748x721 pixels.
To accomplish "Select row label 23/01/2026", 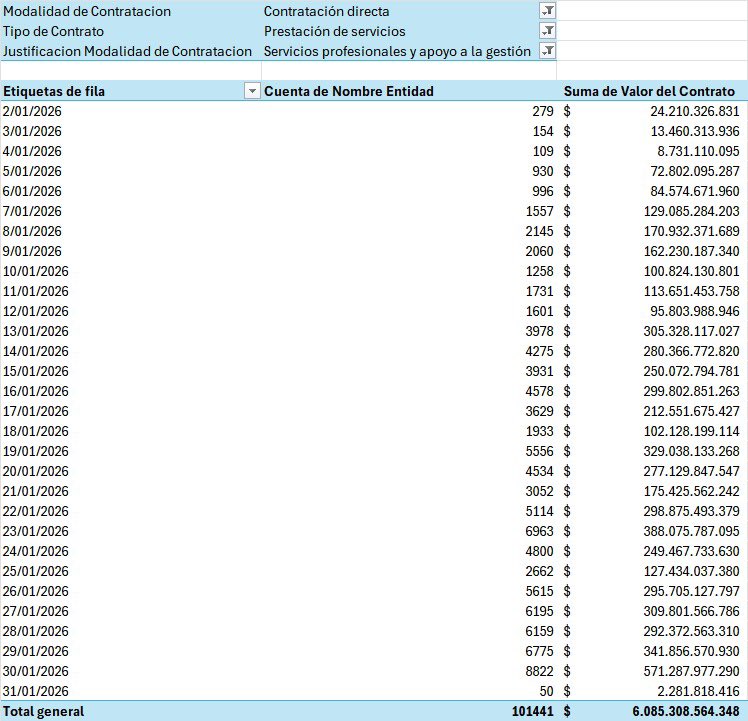I will click(x=36, y=531).
